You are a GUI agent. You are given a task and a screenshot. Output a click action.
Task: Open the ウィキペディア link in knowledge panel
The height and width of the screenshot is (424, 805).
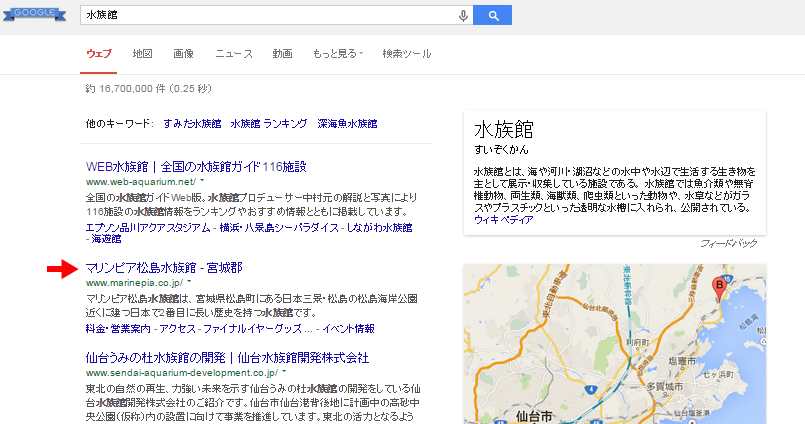[x=503, y=219]
